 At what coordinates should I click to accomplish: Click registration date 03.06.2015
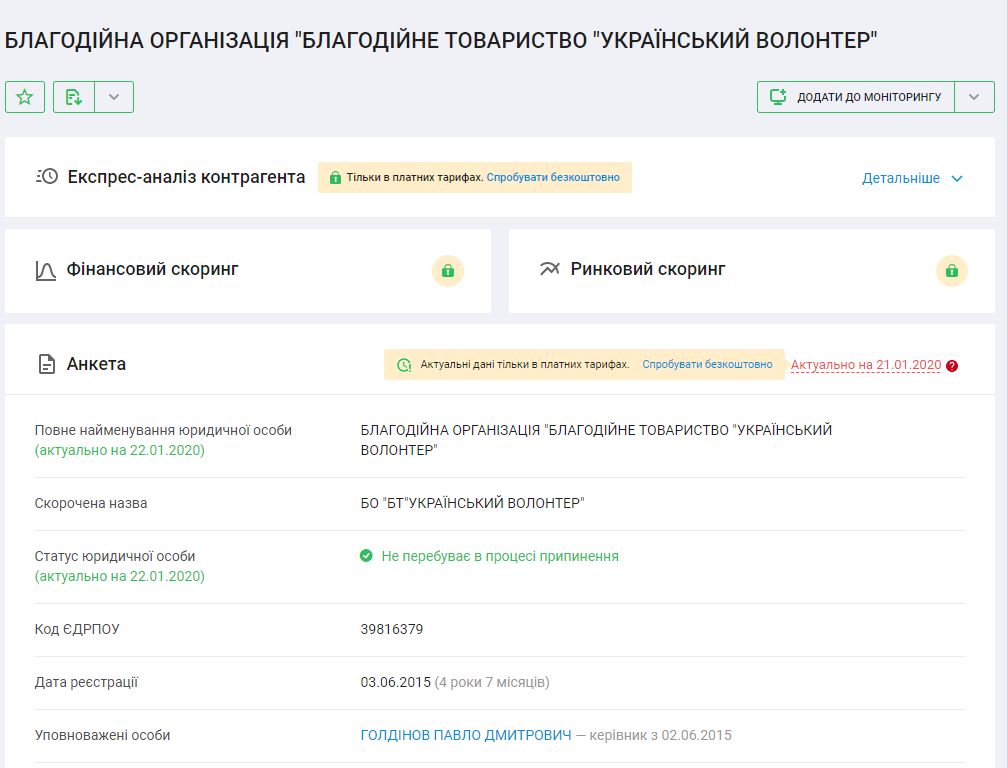pyautogui.click(x=396, y=682)
